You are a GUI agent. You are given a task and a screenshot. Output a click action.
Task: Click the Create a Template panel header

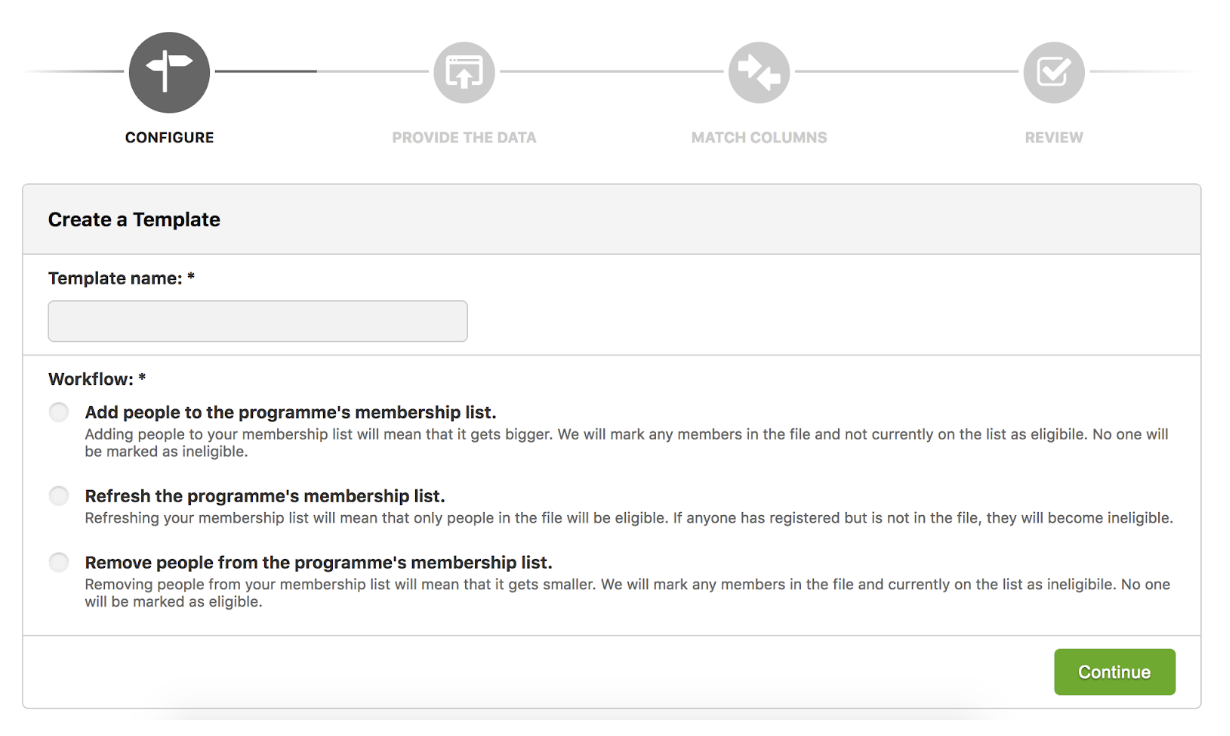[611, 219]
